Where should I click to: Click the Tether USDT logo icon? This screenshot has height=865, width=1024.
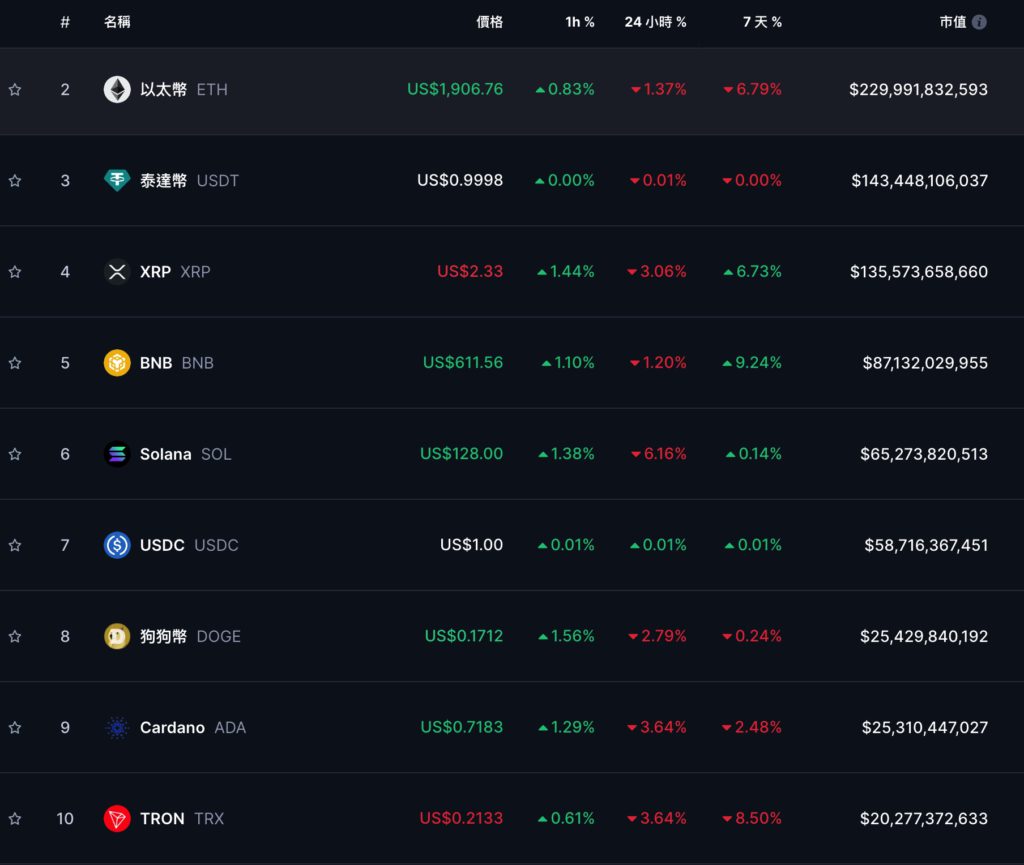pos(117,180)
